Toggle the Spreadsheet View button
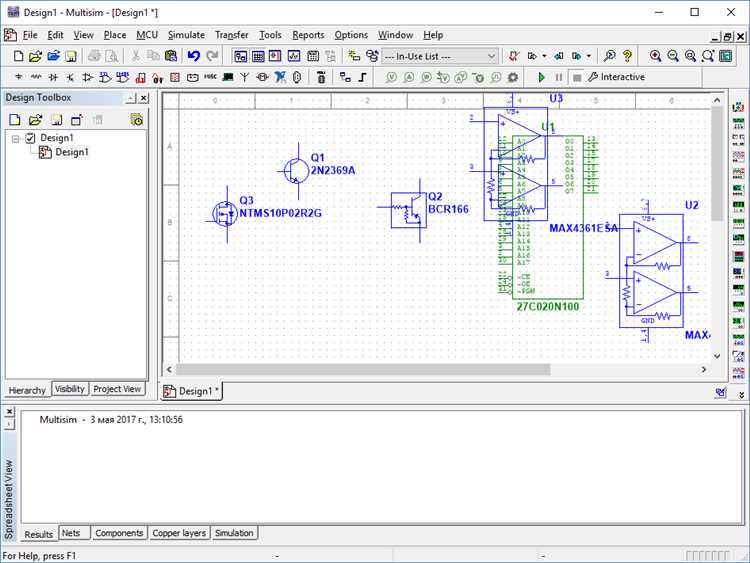 pos(258,56)
